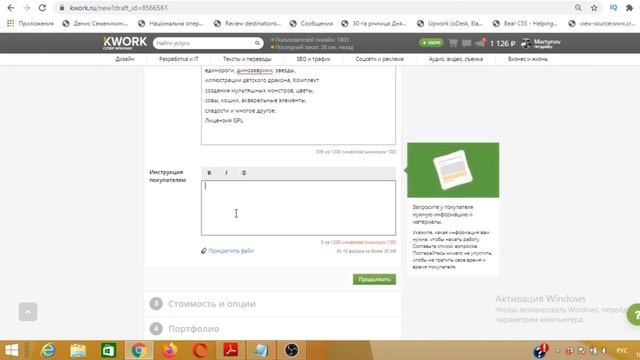Click the РУС language indicator
This screenshot has height=360, width=640.
pos(622,351)
